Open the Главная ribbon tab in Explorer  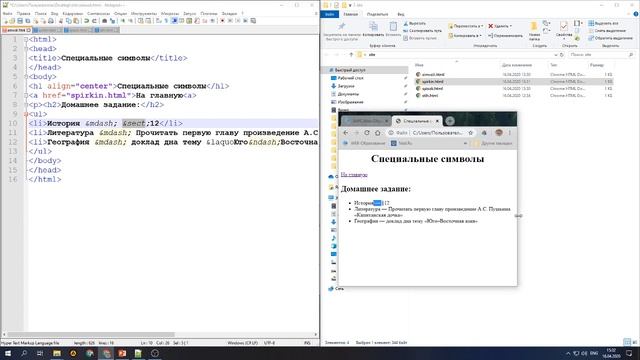tap(351, 14)
